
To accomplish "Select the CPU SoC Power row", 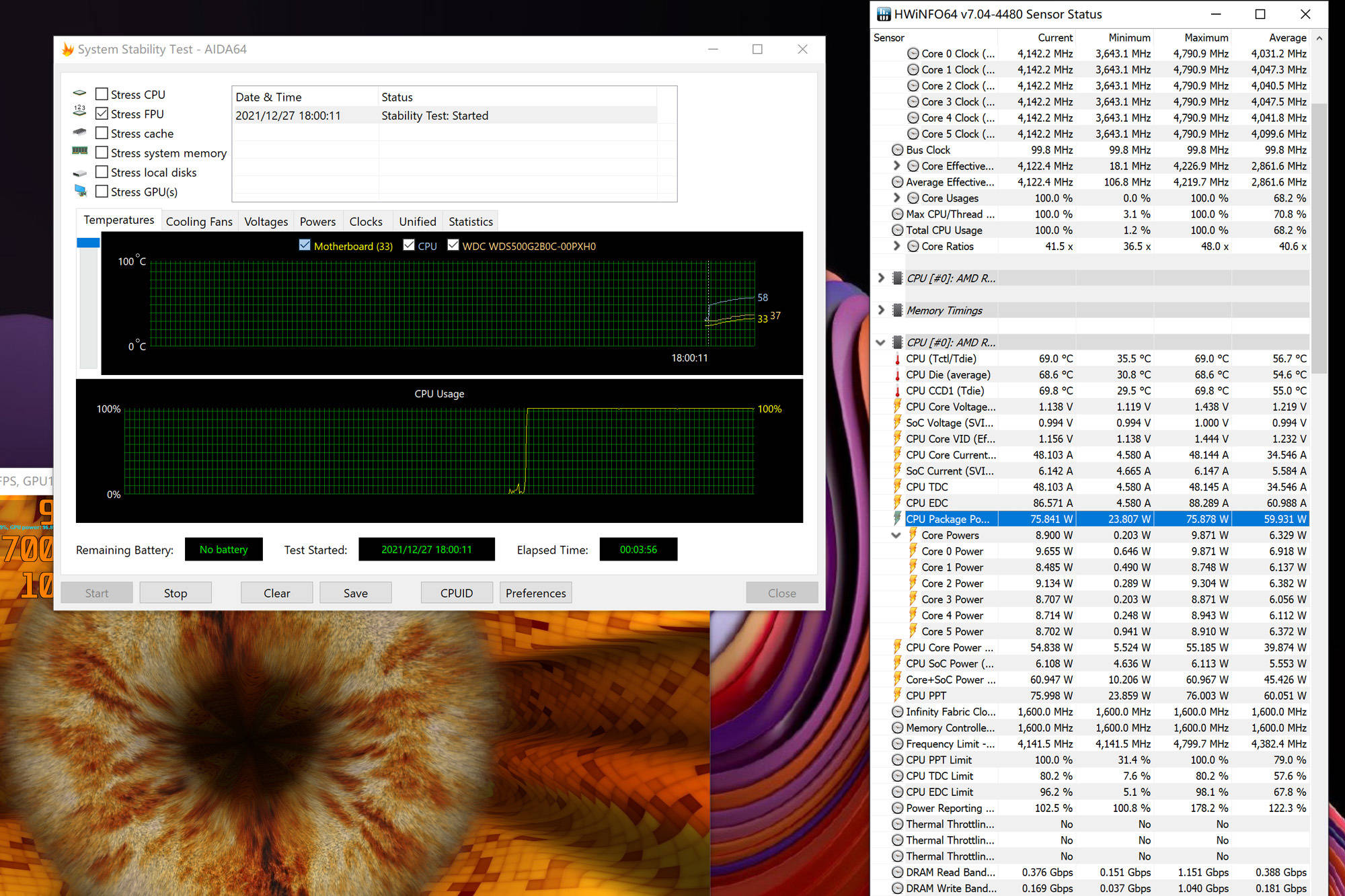I will [x=1100, y=663].
